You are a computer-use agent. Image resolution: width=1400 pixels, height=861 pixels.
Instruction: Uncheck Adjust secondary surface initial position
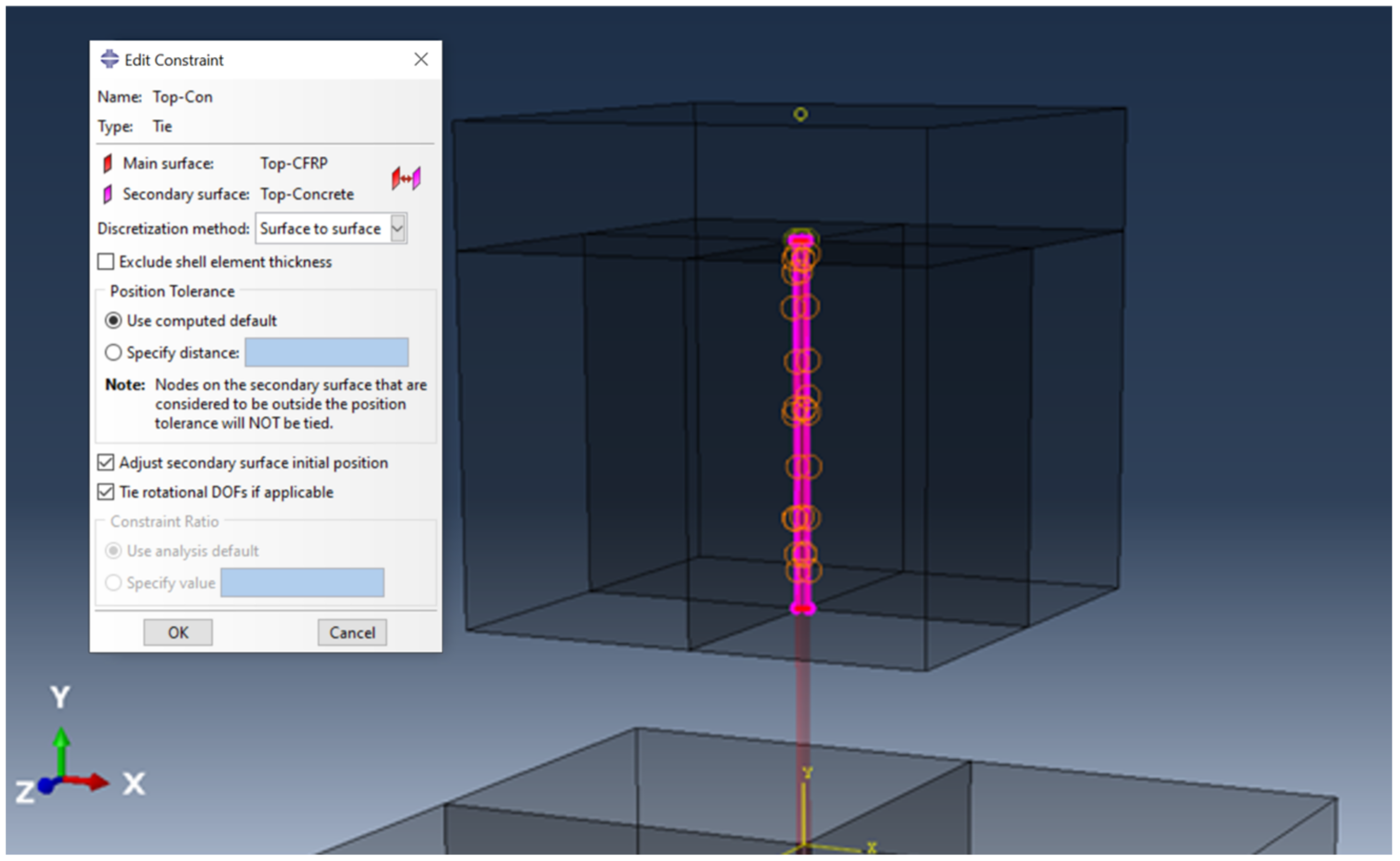[x=106, y=462]
